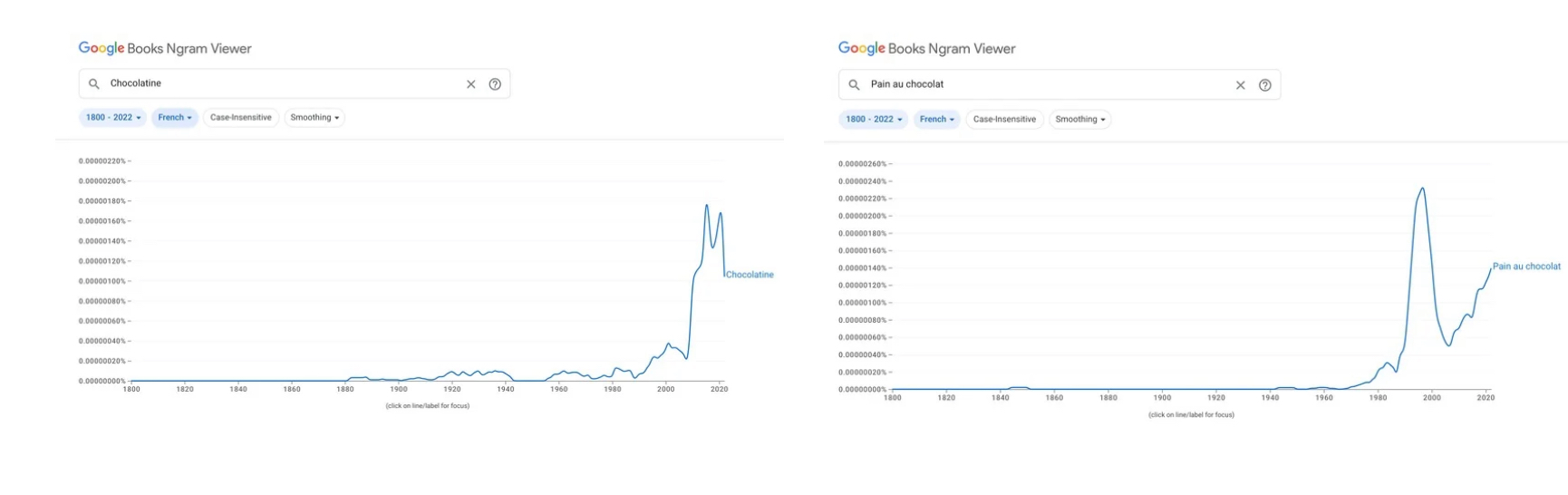Clear the Chocolatine search query
The height and width of the screenshot is (495, 1568).
pyautogui.click(x=471, y=84)
